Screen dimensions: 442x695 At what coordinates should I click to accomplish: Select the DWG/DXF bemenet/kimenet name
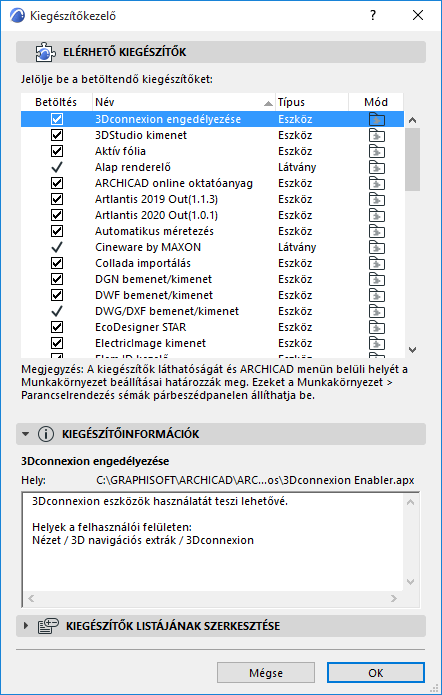point(167,311)
